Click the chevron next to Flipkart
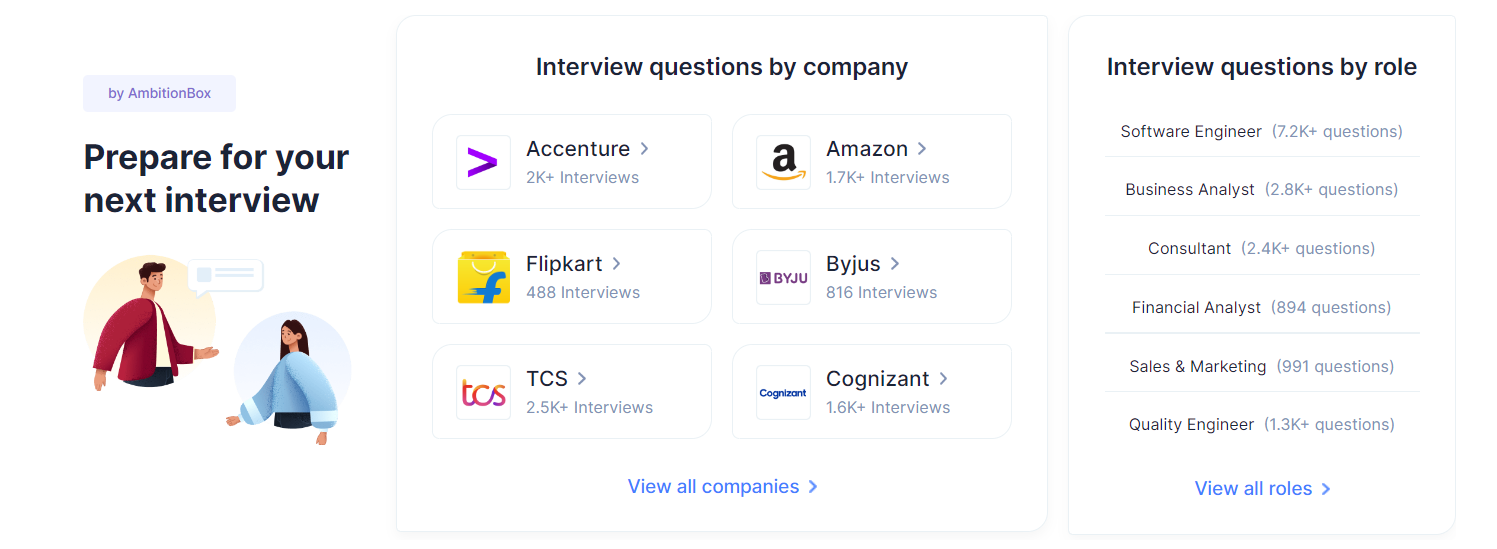The image size is (1497, 549). [617, 263]
